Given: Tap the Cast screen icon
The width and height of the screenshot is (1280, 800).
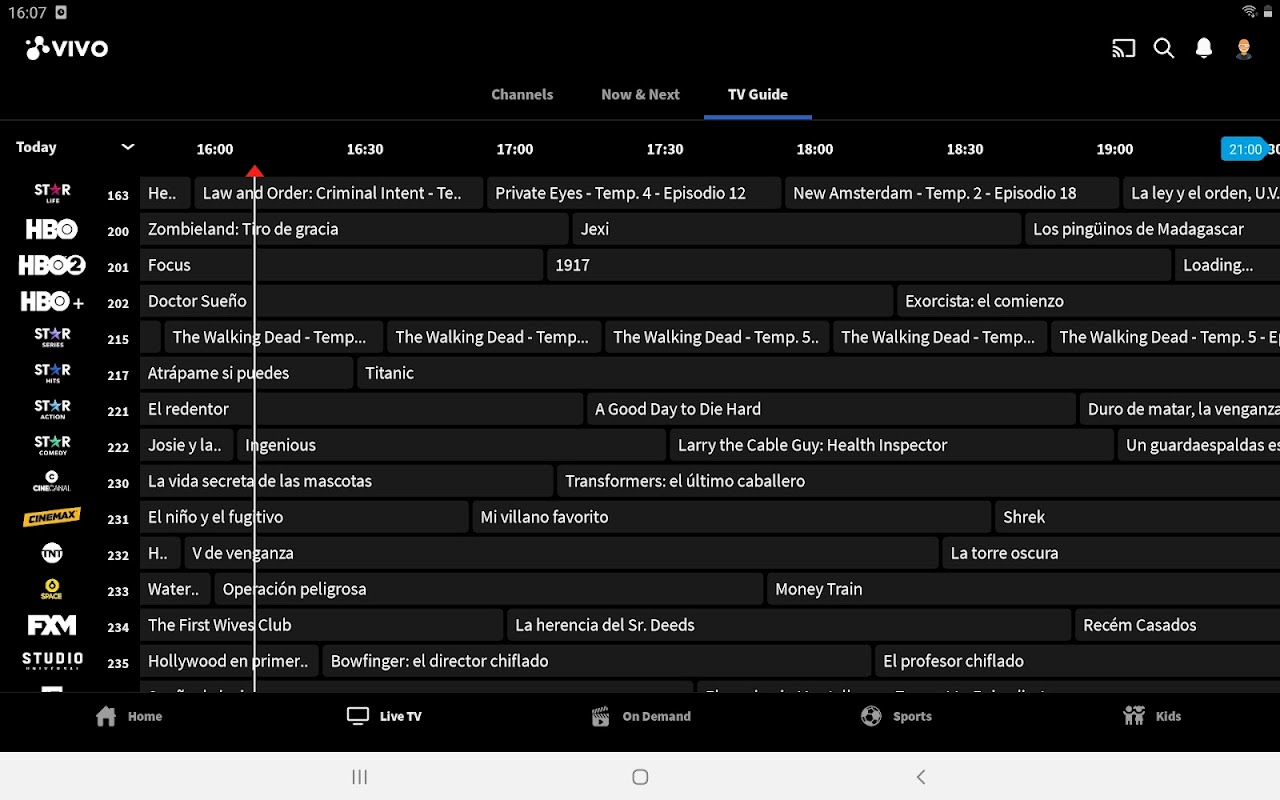Looking at the screenshot, I should (x=1124, y=48).
